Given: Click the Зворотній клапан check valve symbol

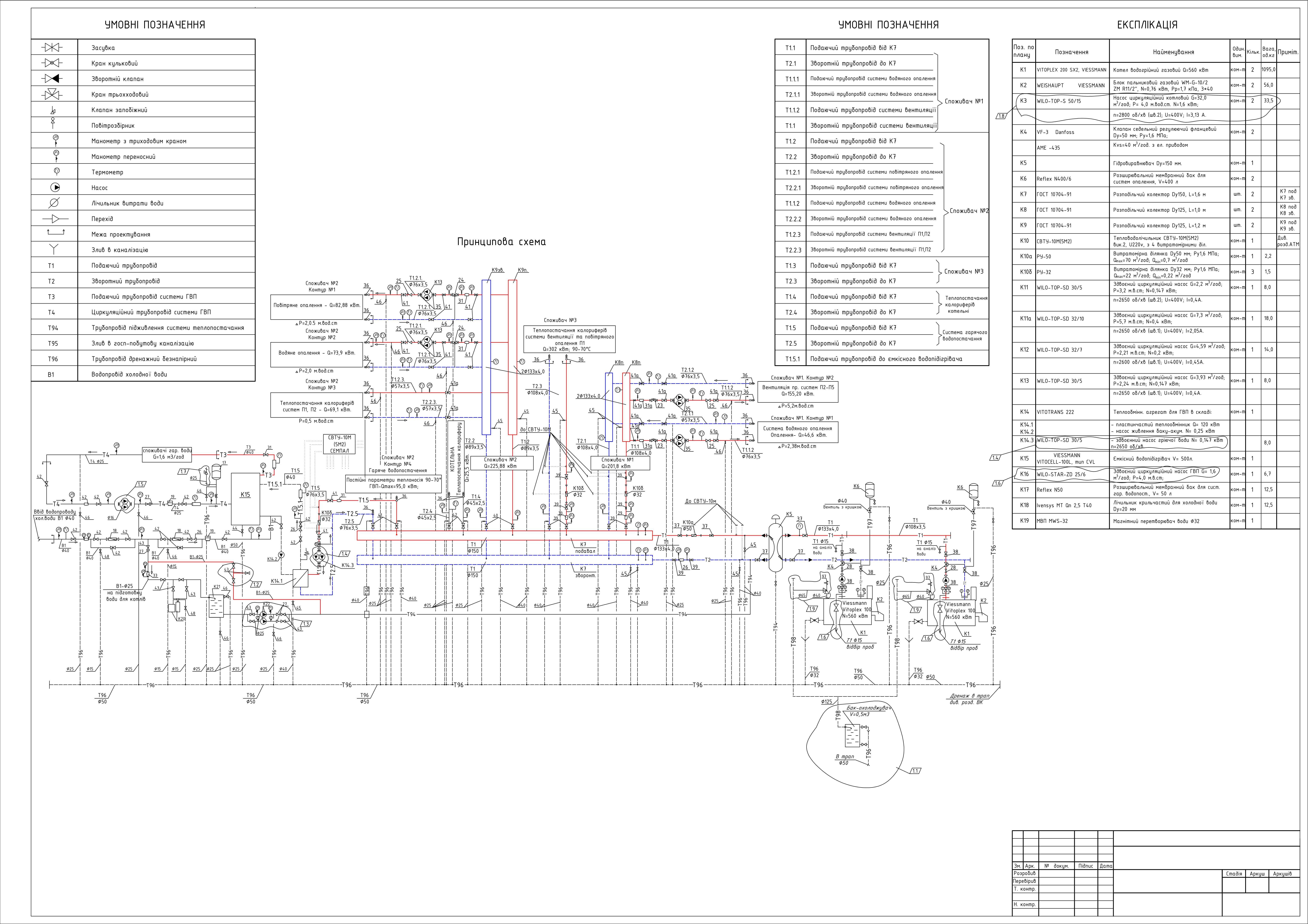Looking at the screenshot, I should 52,79.
